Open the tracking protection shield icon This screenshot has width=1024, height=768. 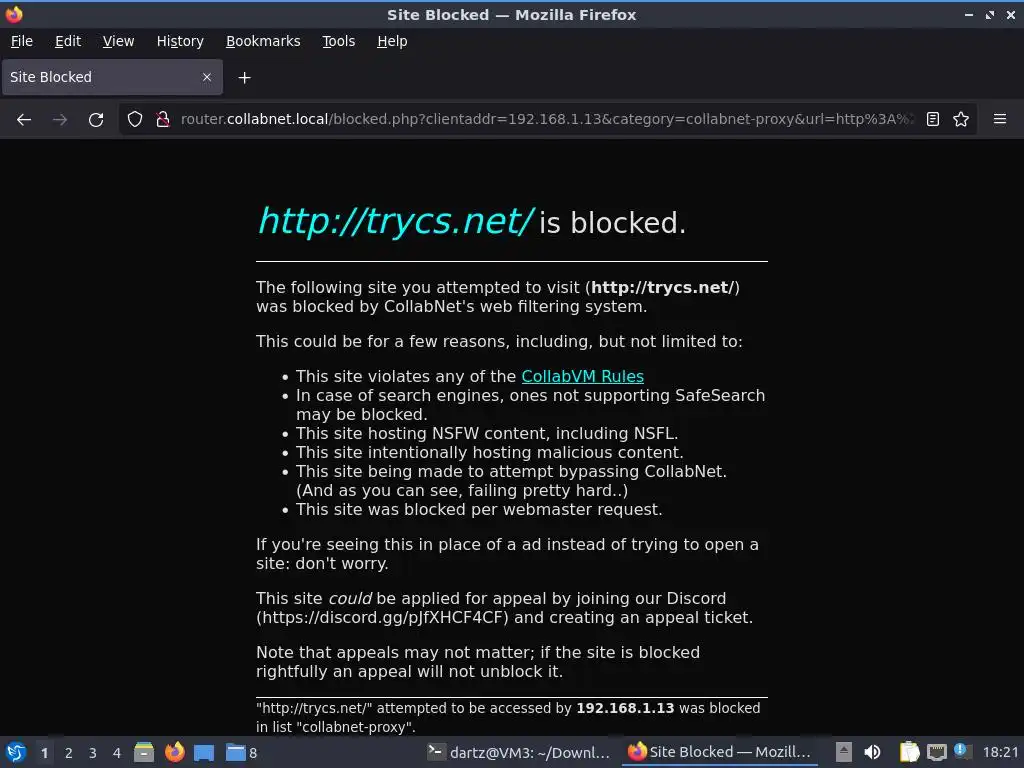135,120
